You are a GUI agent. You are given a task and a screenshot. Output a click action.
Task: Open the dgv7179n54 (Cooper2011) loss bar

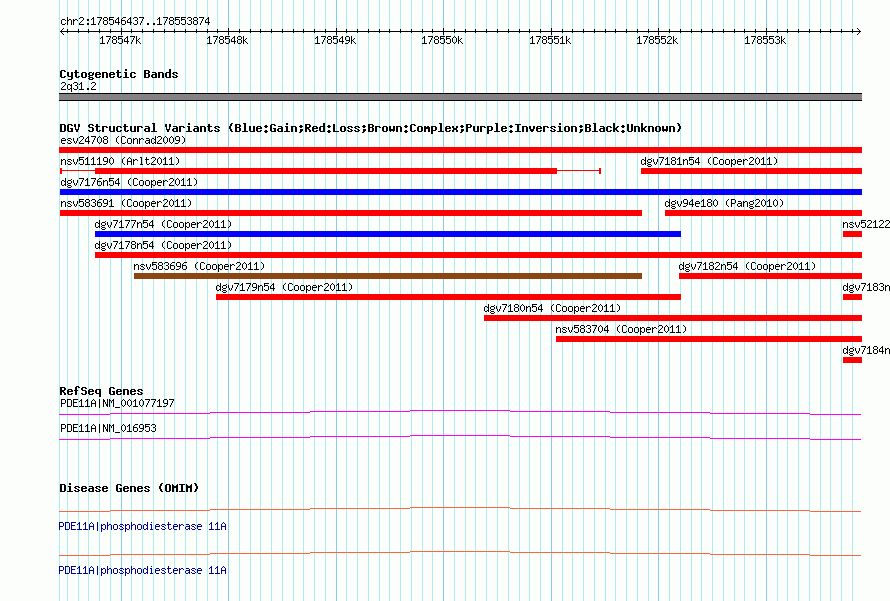click(x=448, y=297)
